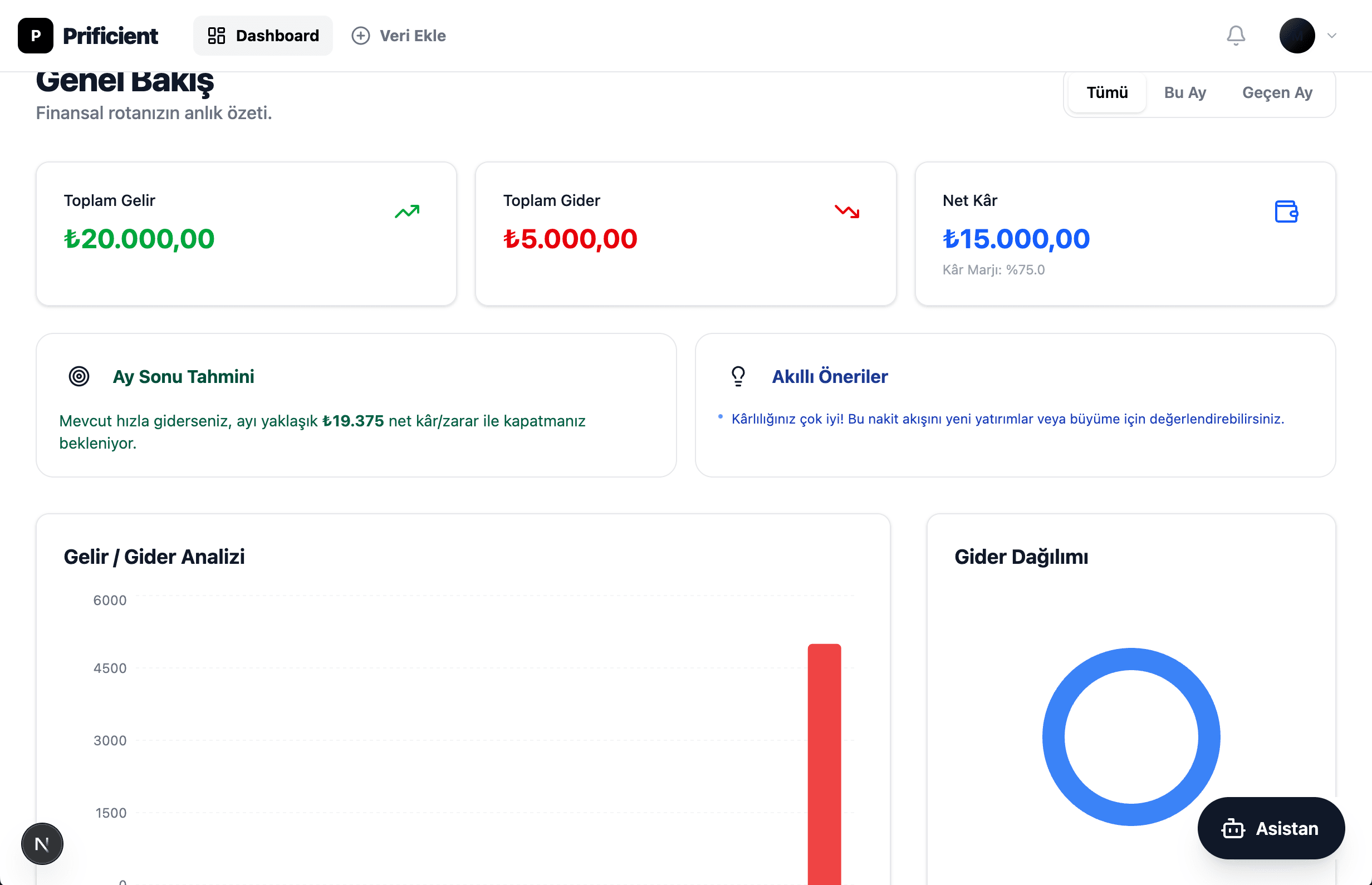Click the dashboard grid icon
This screenshot has height=885, width=1372.
[217, 35]
